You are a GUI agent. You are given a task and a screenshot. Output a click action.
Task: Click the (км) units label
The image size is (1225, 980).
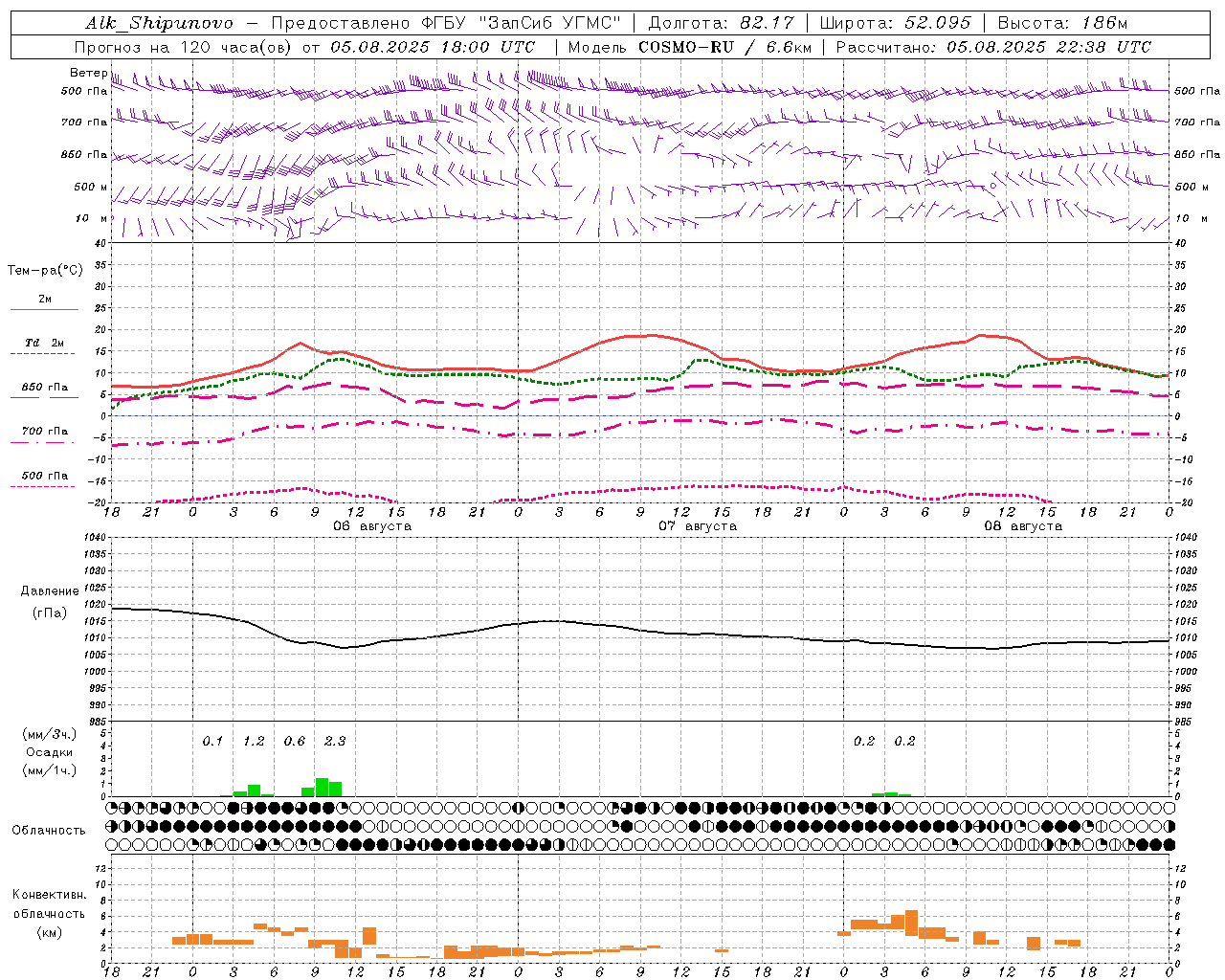(49, 932)
